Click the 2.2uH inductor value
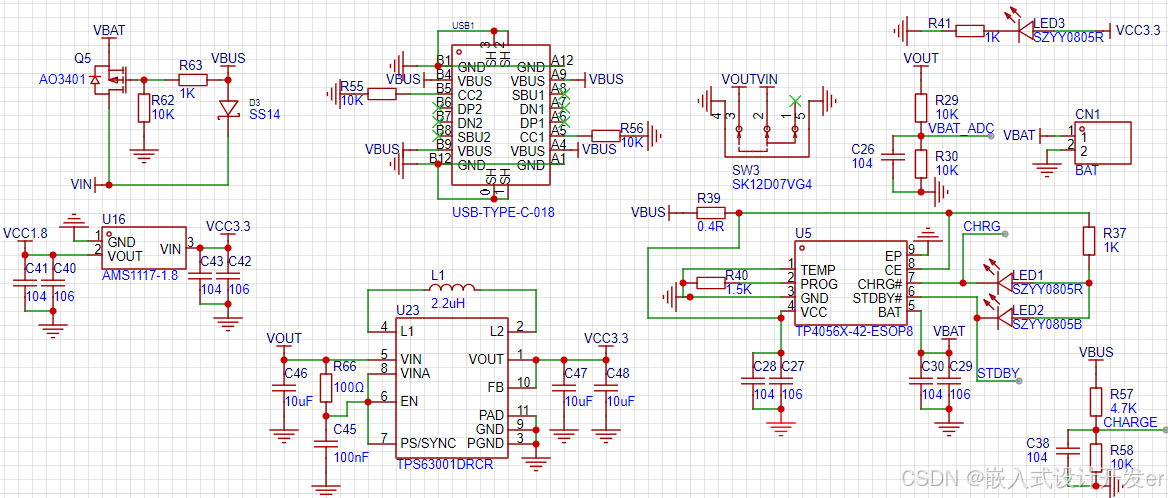 point(448,304)
